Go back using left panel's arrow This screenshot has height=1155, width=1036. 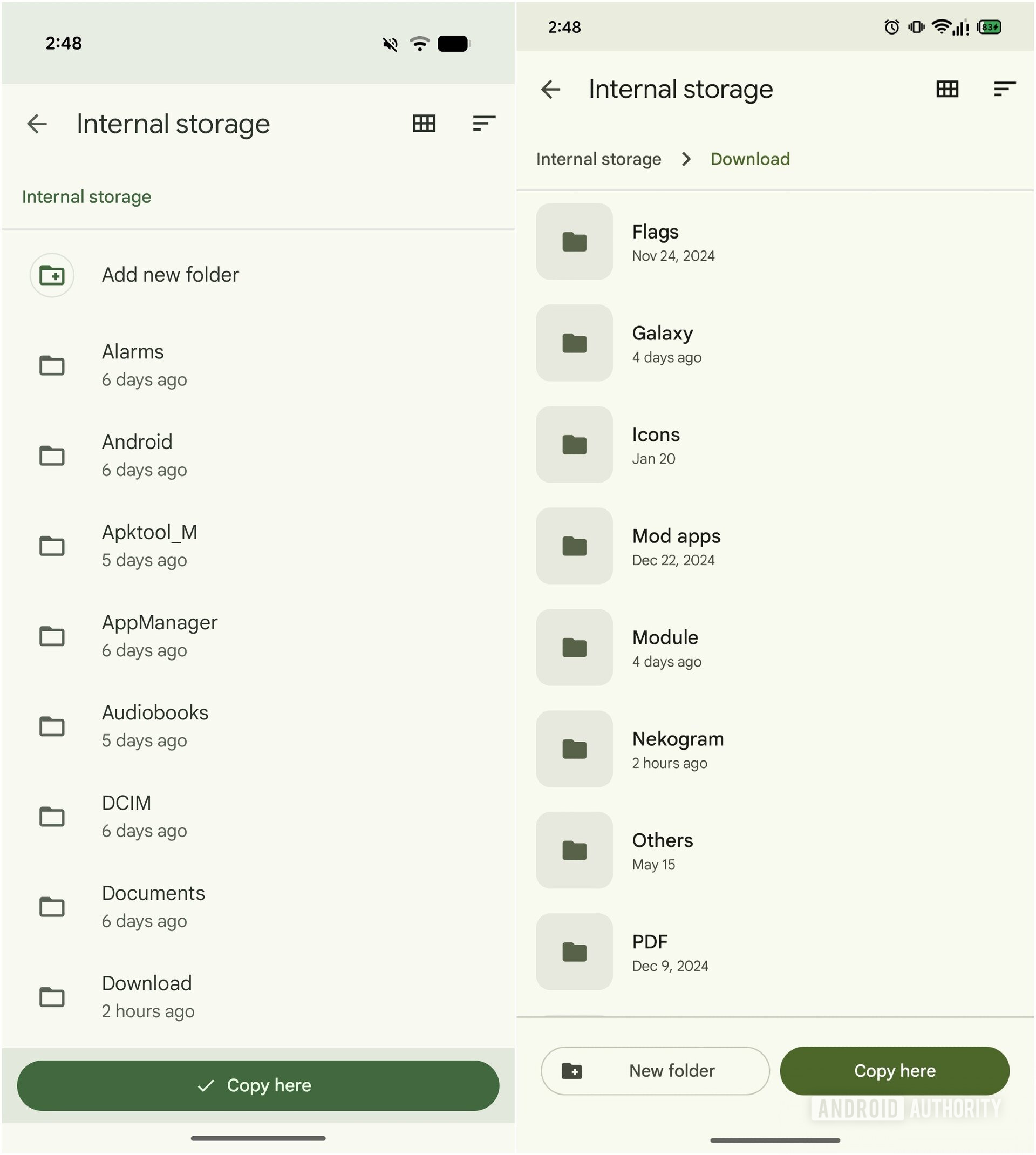click(37, 124)
